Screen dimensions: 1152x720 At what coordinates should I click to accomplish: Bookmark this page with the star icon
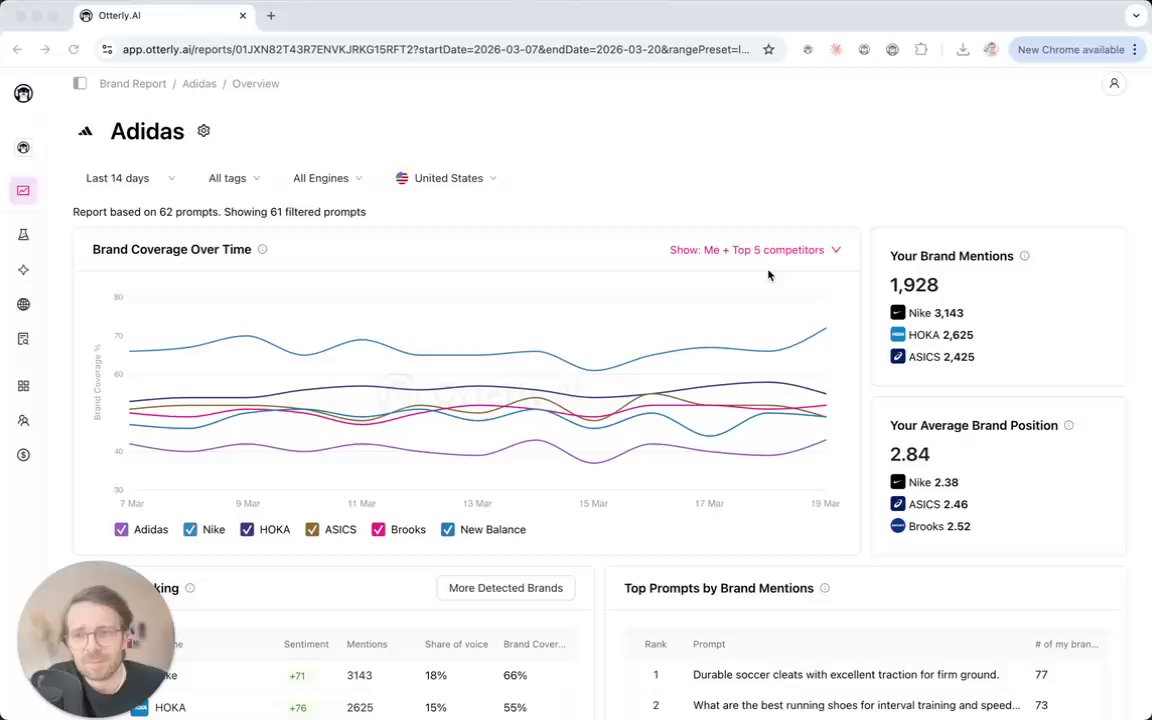768,49
